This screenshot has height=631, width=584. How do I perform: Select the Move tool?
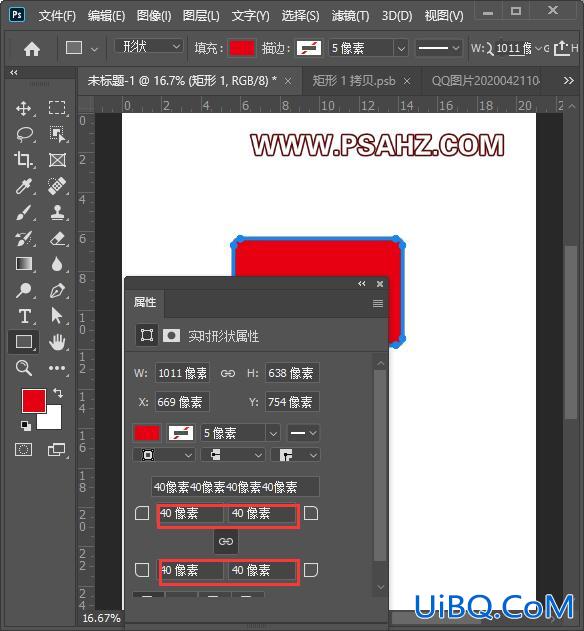tap(23, 108)
